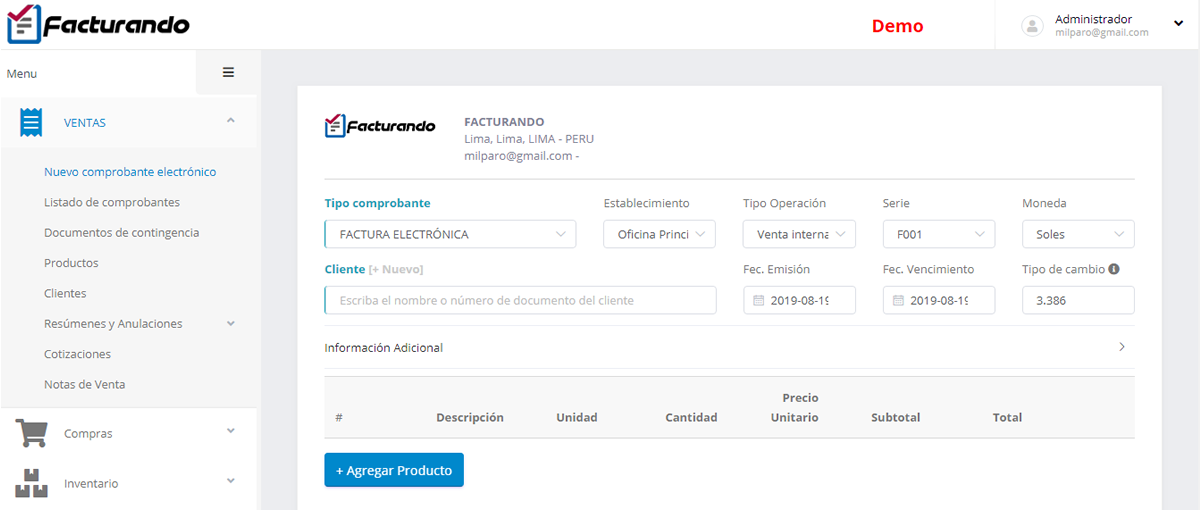Viewport: 1200px width, 510px height.
Task: Open the Establecimiento dropdown
Action: (659, 234)
